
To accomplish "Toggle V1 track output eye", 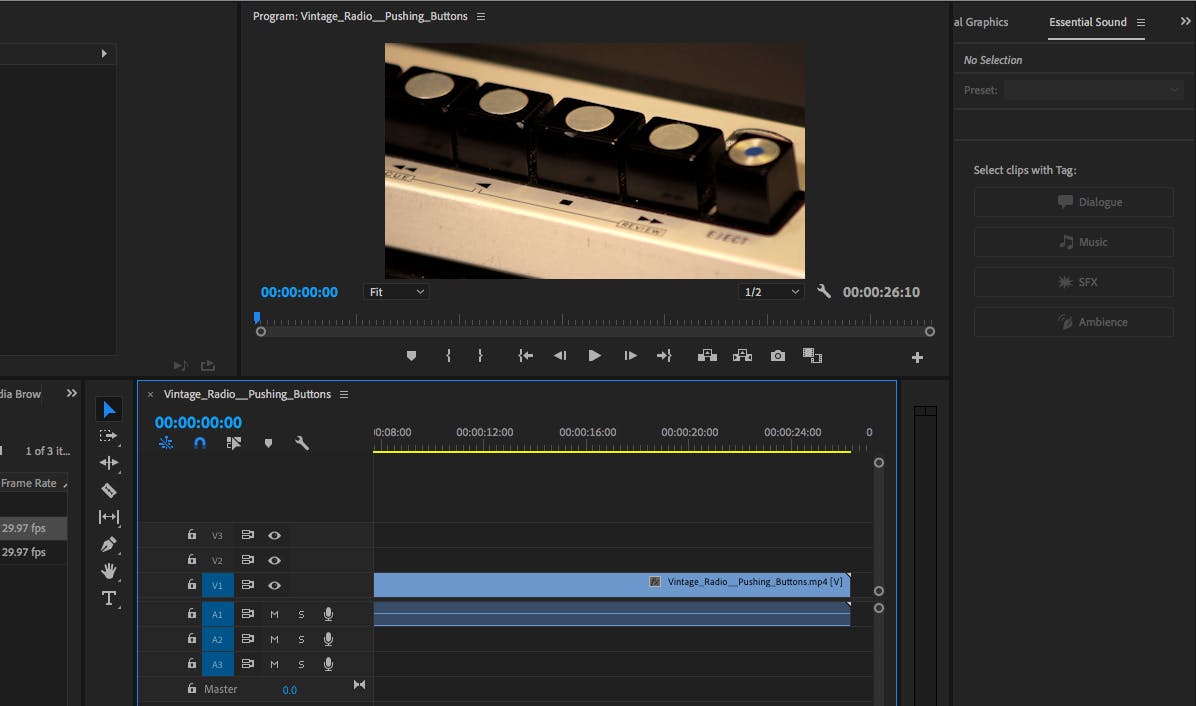I will point(275,586).
